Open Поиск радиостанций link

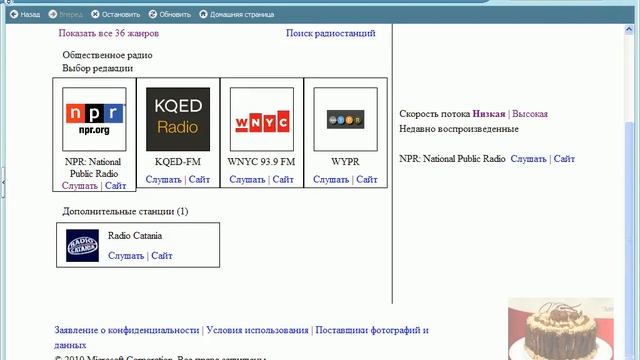pyautogui.click(x=331, y=33)
